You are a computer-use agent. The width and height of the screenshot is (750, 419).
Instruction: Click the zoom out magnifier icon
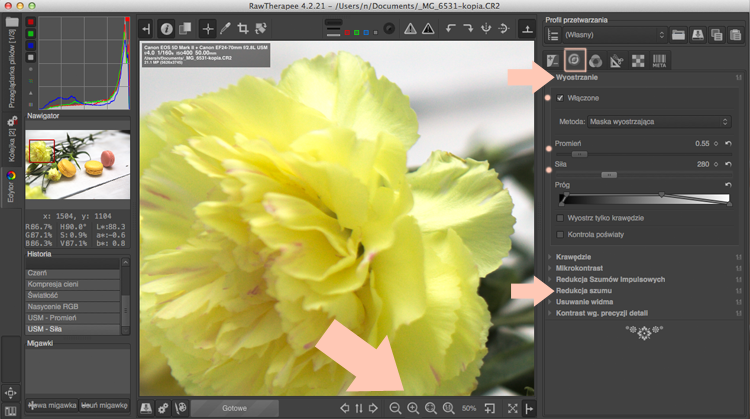(395, 408)
